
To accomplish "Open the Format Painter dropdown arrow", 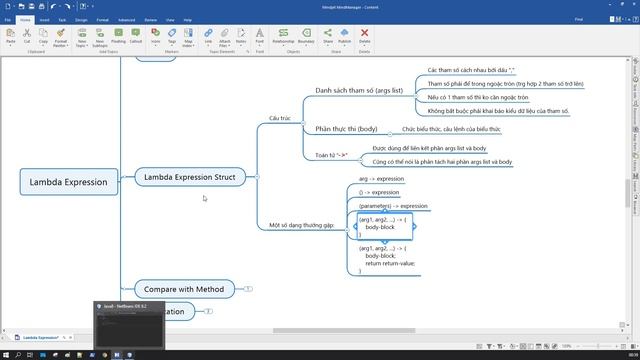I will click(67, 46).
